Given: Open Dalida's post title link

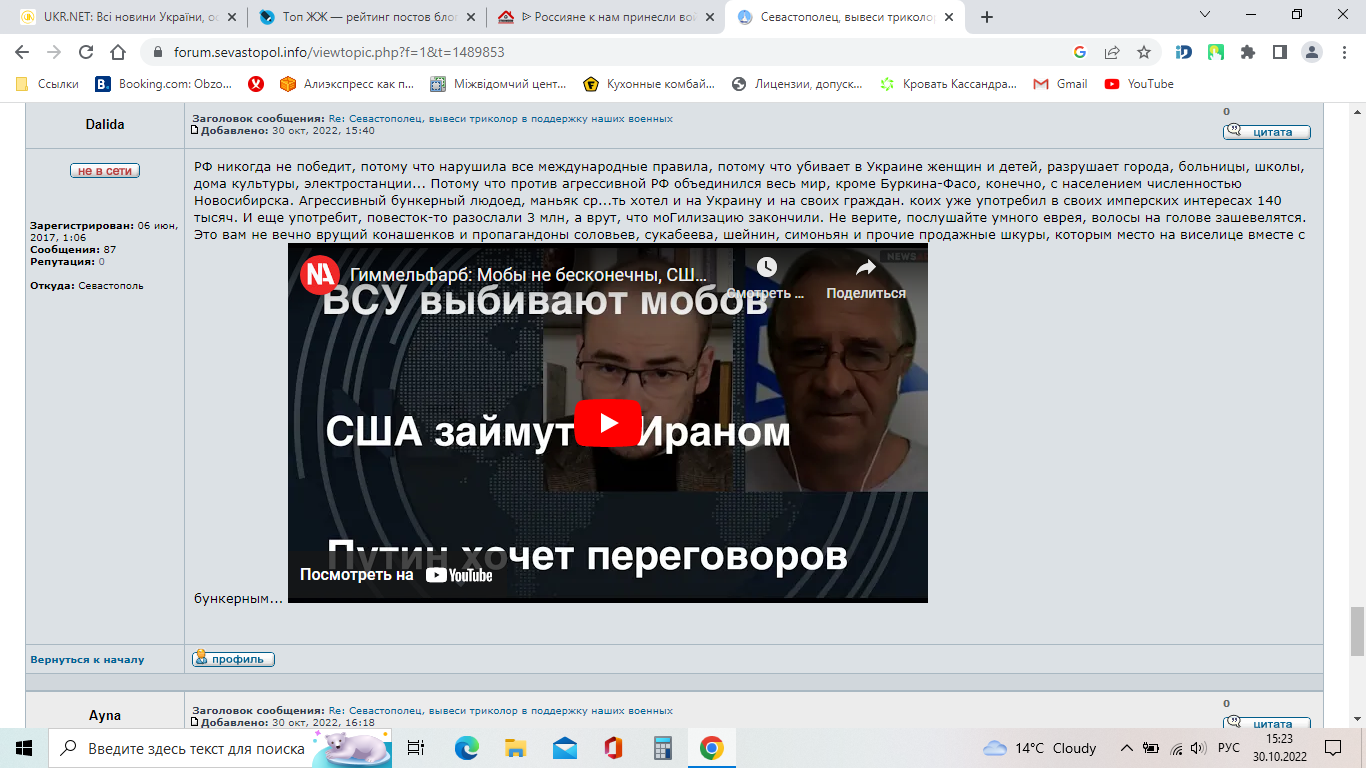Looking at the screenshot, I should (x=500, y=118).
